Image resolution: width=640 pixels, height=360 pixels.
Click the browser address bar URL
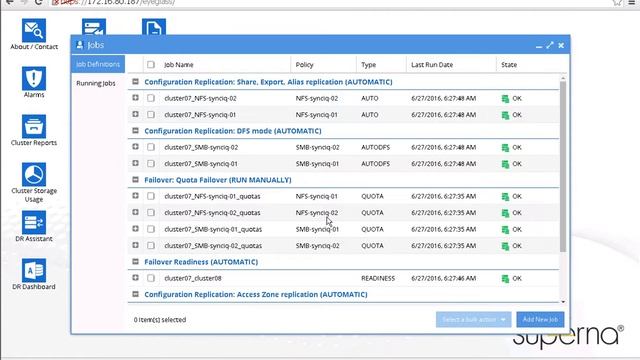tap(118, 2)
